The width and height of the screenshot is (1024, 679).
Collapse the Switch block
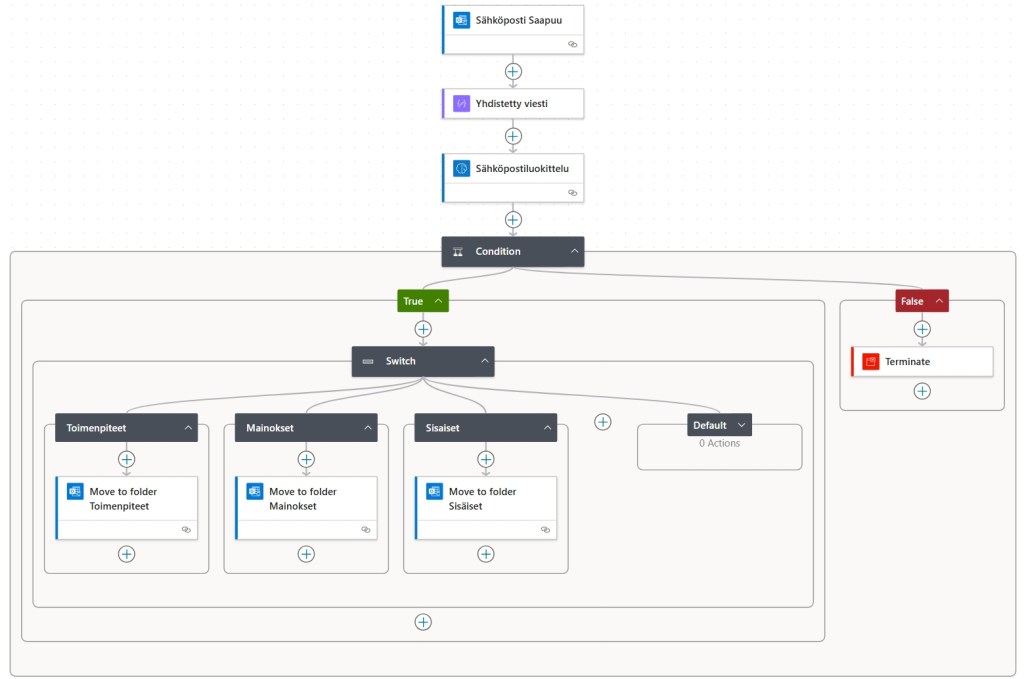[484, 361]
